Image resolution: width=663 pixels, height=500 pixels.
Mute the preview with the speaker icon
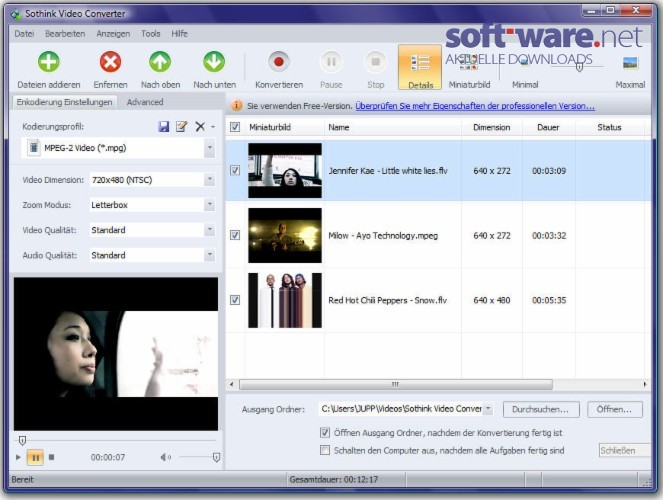click(x=165, y=457)
